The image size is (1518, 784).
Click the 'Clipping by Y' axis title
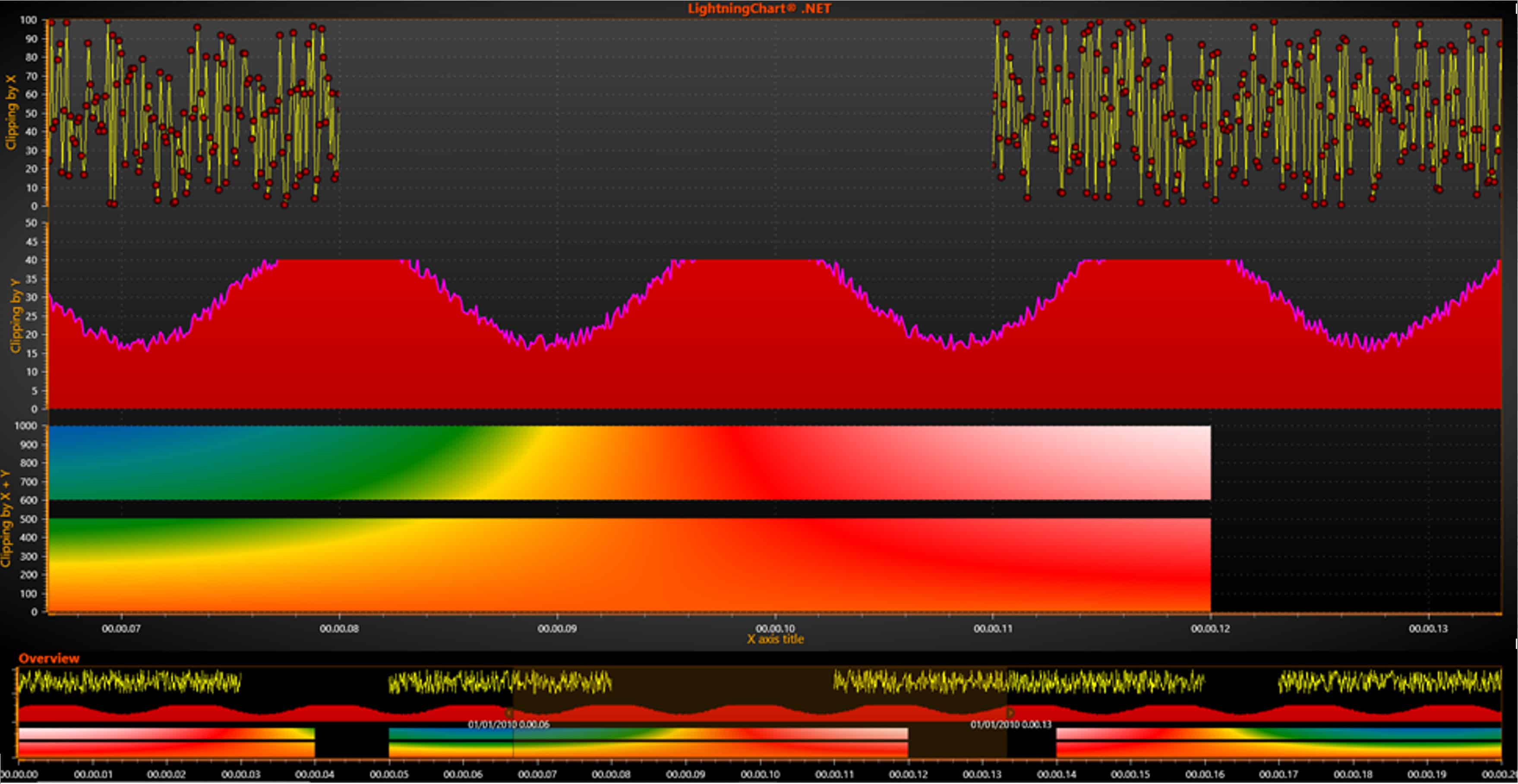(x=15, y=316)
